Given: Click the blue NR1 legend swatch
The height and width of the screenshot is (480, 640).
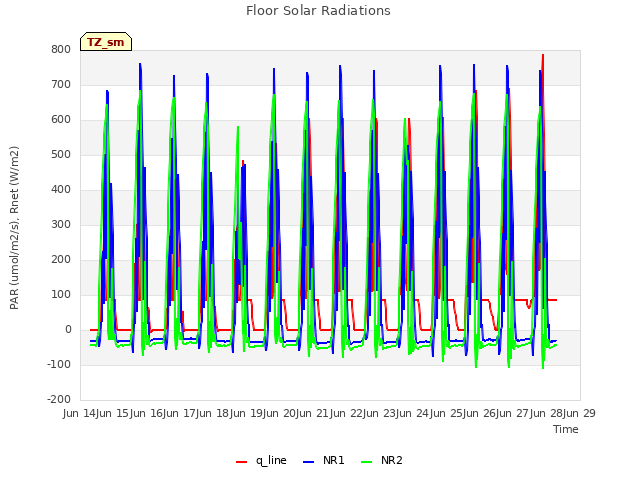Looking at the screenshot, I should click(309, 462).
